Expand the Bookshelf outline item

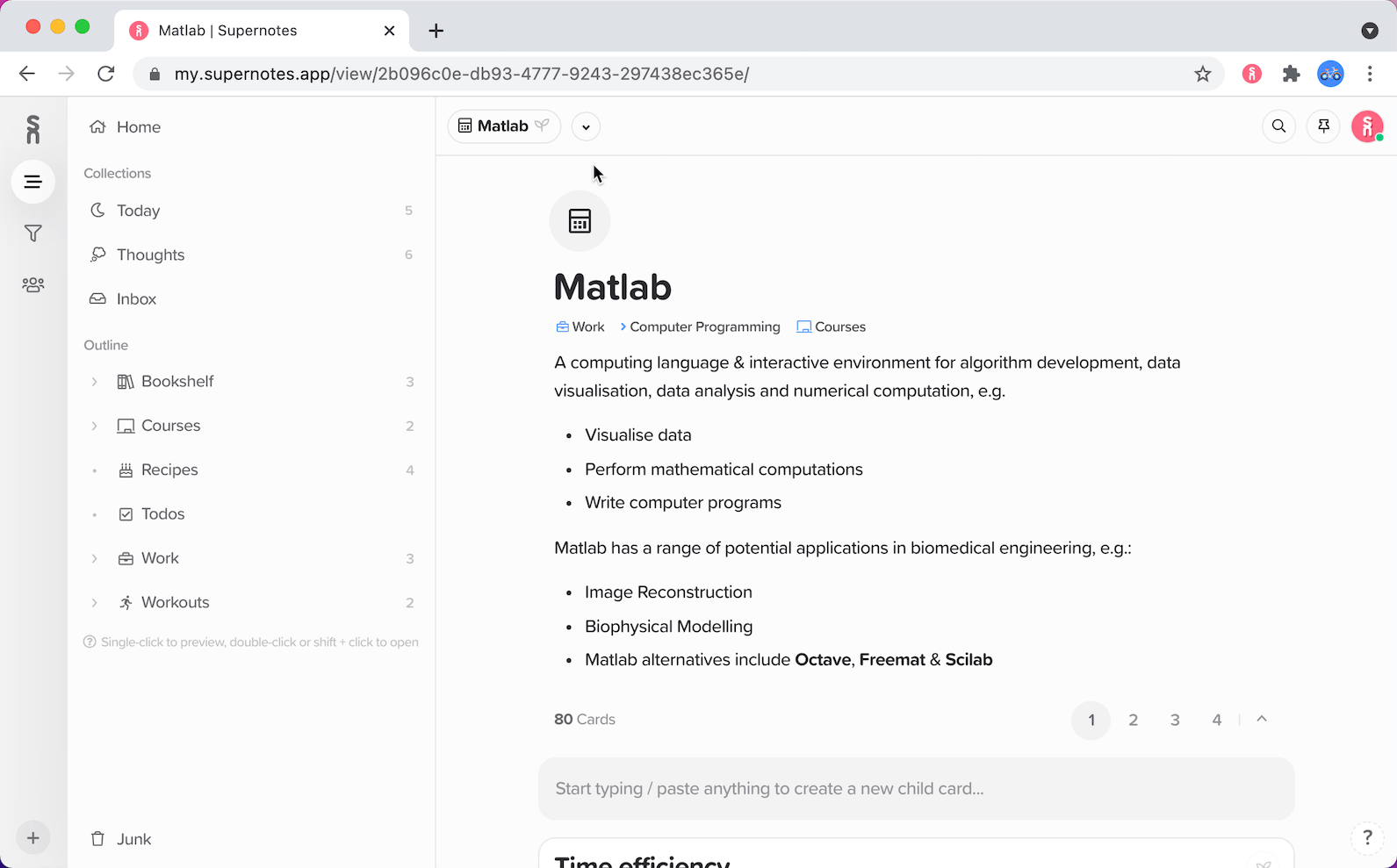pos(95,382)
